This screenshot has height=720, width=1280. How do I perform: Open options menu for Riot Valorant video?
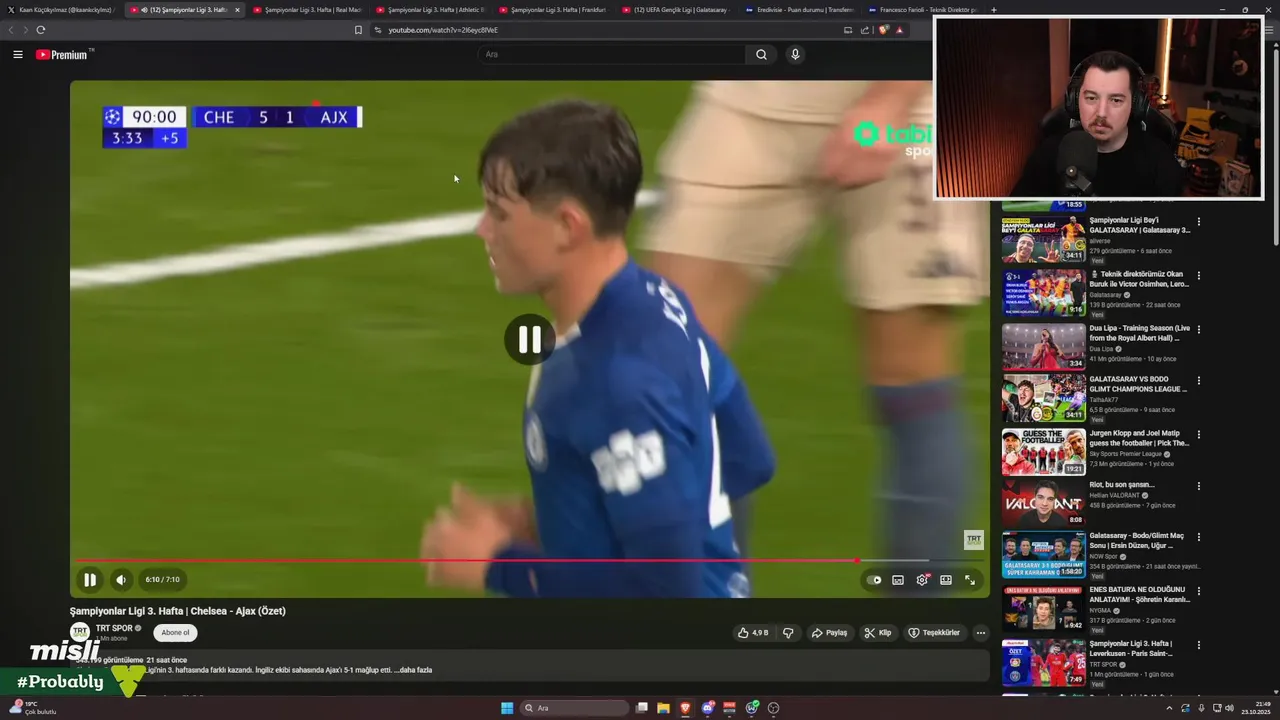point(1199,486)
